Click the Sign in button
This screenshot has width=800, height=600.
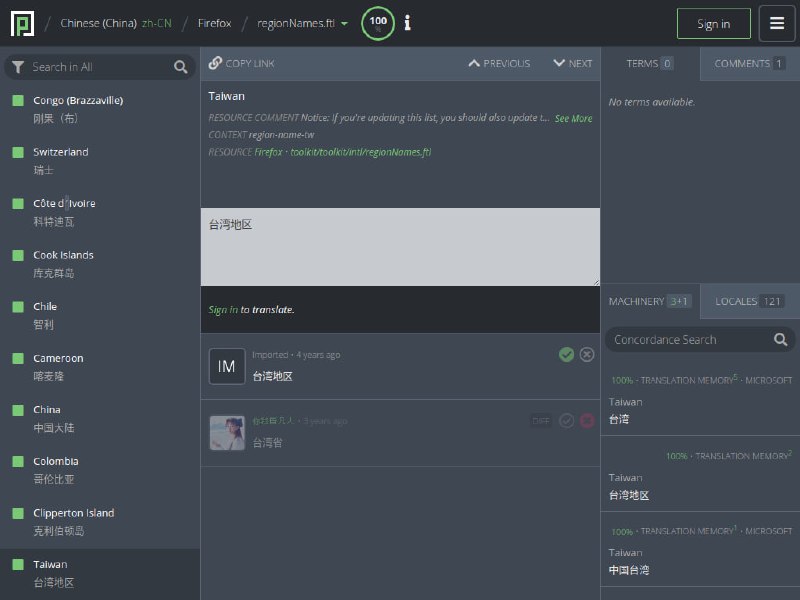click(x=713, y=23)
